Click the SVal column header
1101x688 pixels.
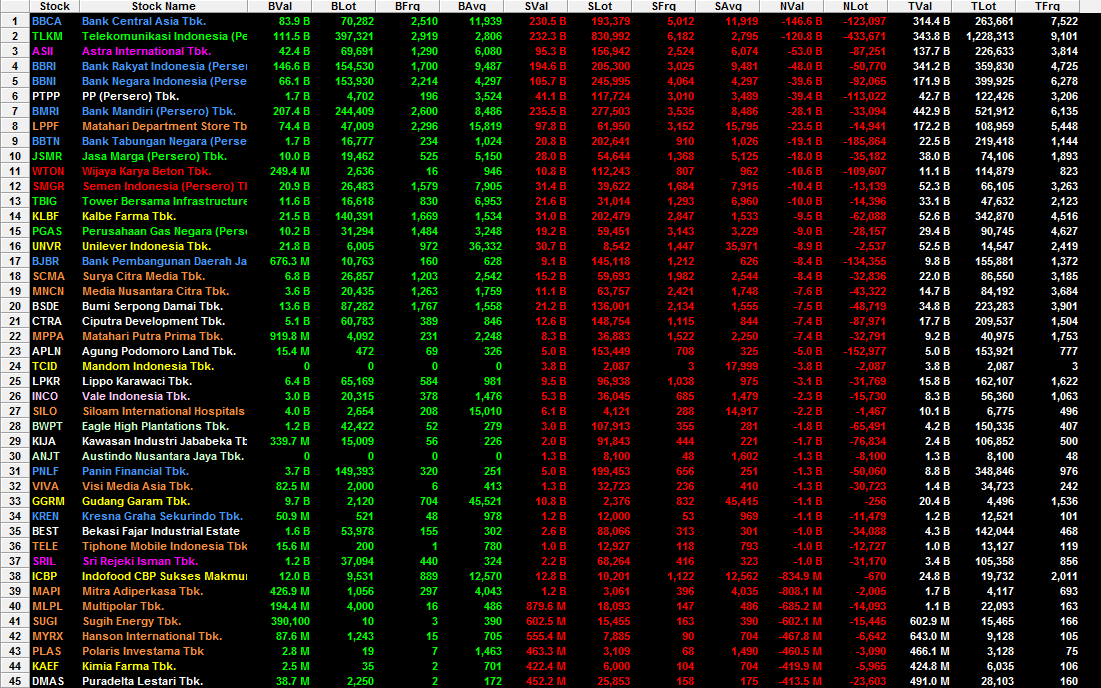536,6
